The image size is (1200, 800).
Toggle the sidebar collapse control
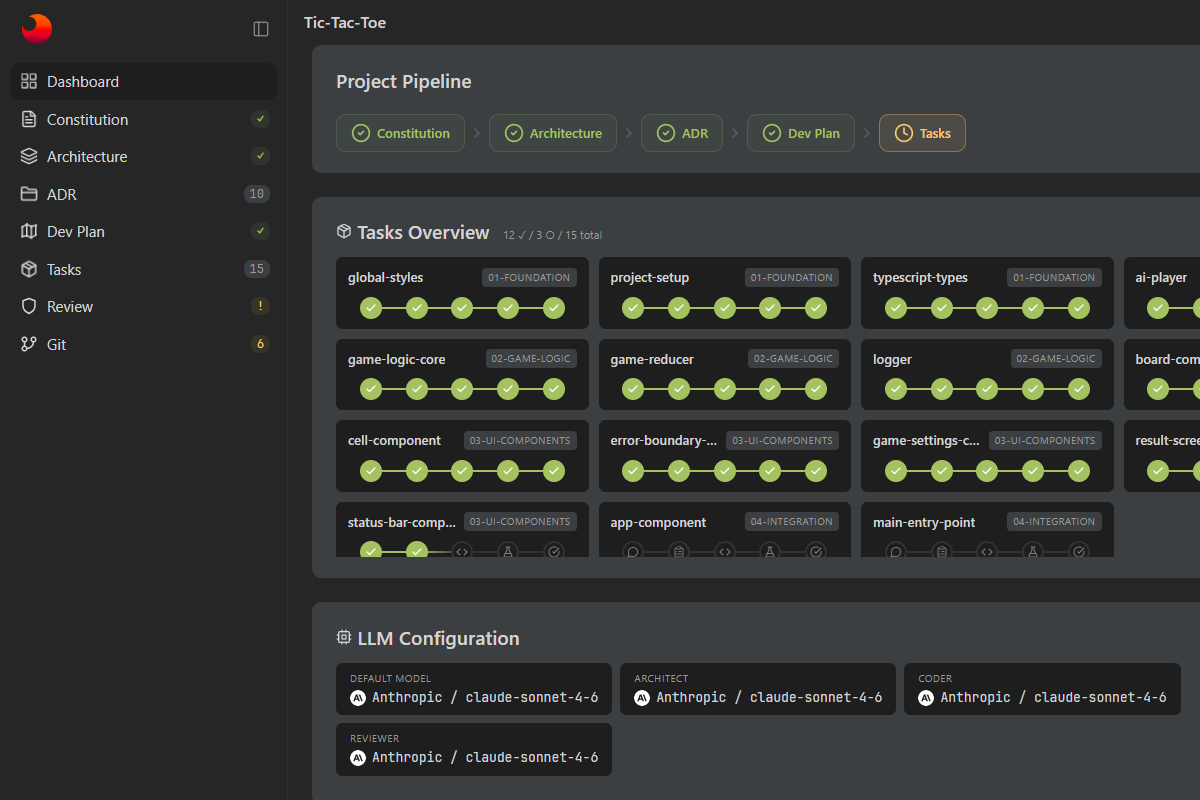(x=261, y=29)
